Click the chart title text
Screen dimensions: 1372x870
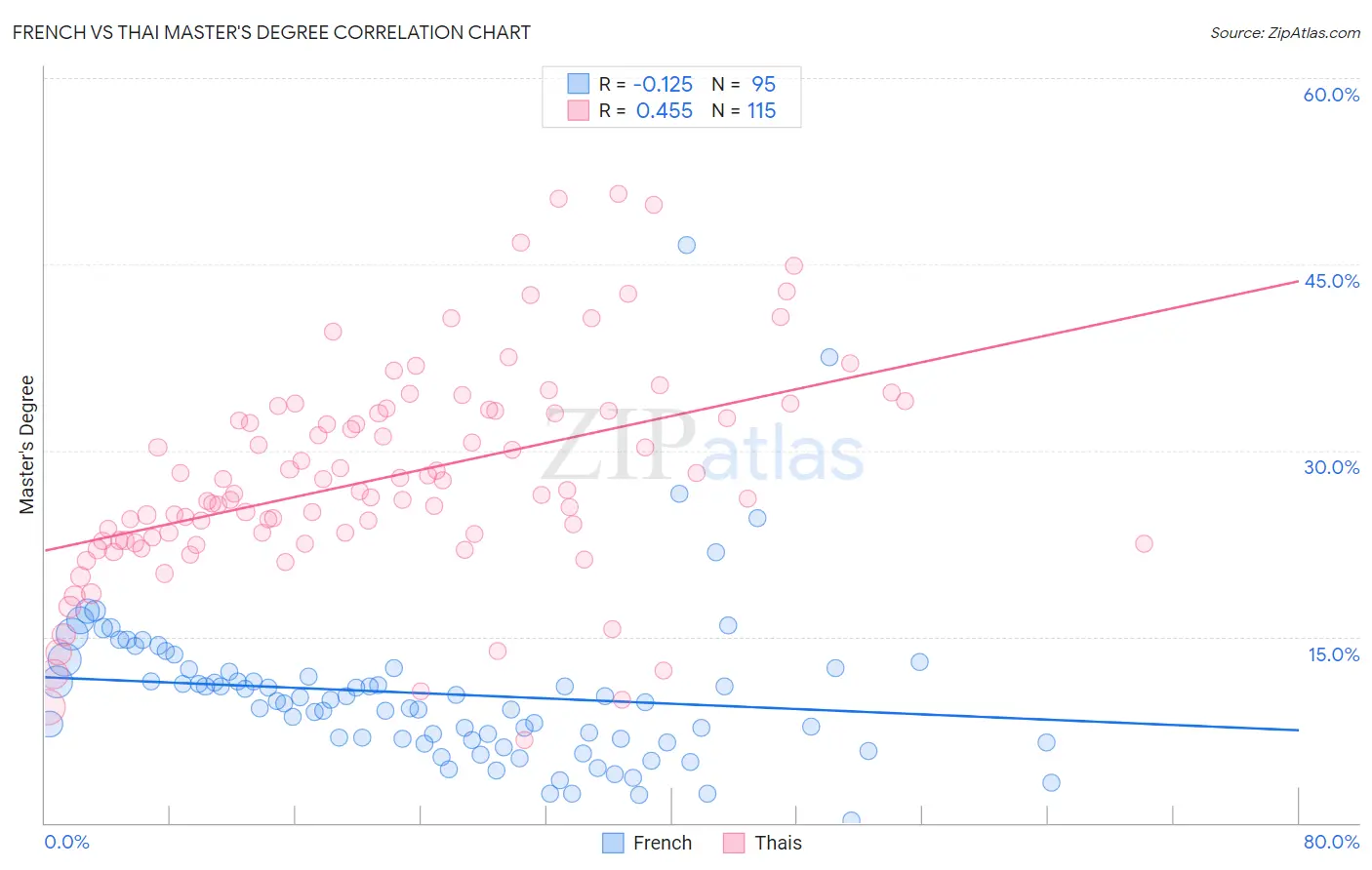(271, 32)
